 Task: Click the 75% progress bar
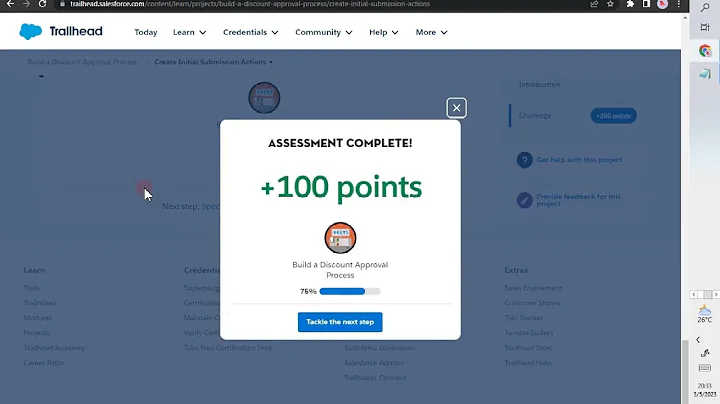tap(350, 292)
